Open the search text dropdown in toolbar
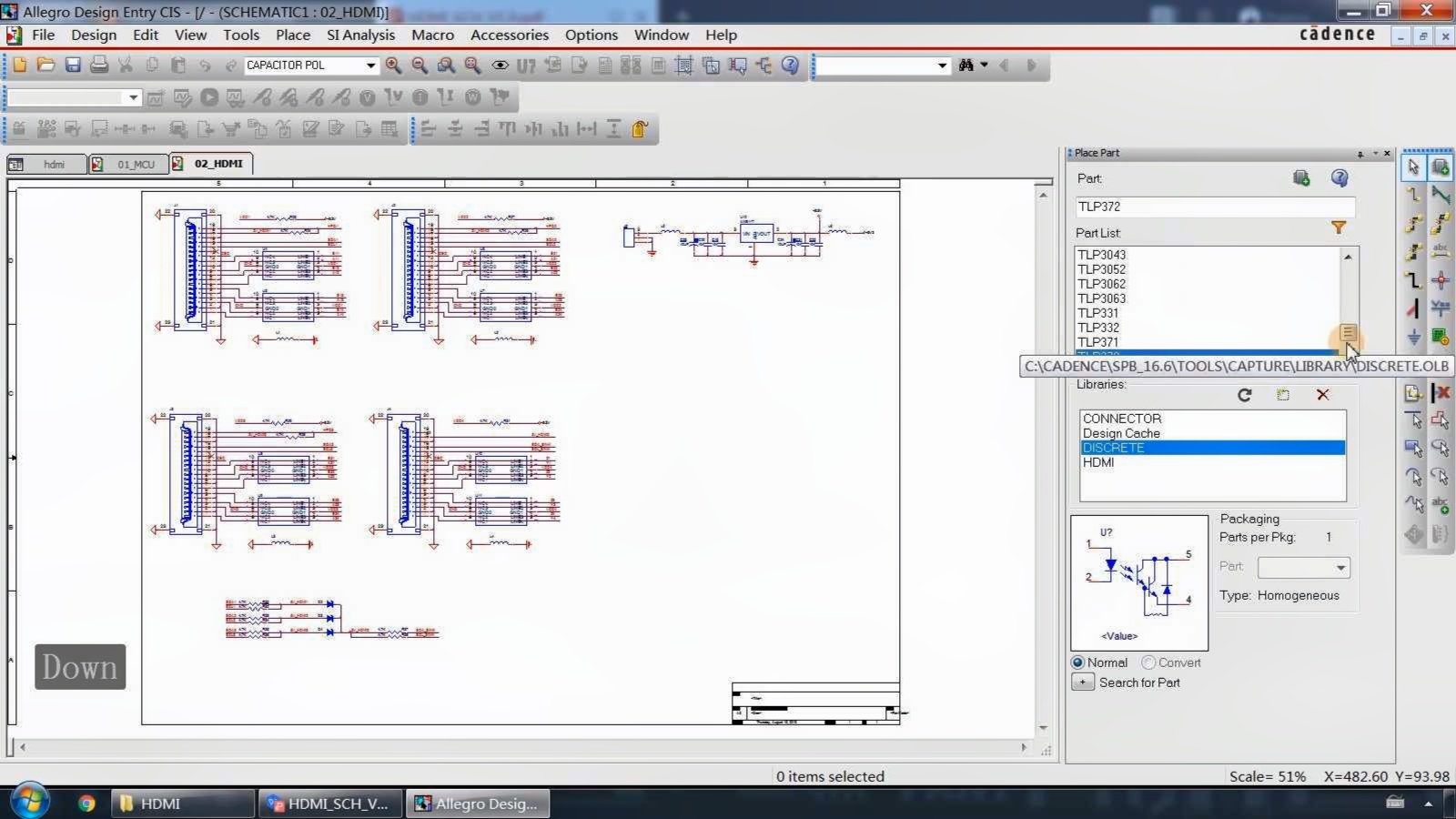 [942, 66]
